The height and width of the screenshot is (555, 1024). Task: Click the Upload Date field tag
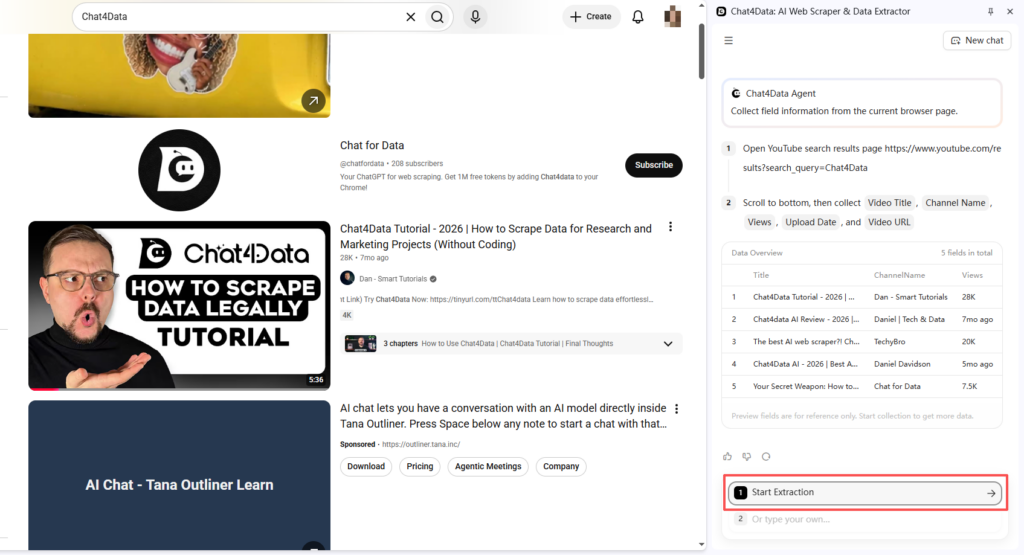[810, 222]
